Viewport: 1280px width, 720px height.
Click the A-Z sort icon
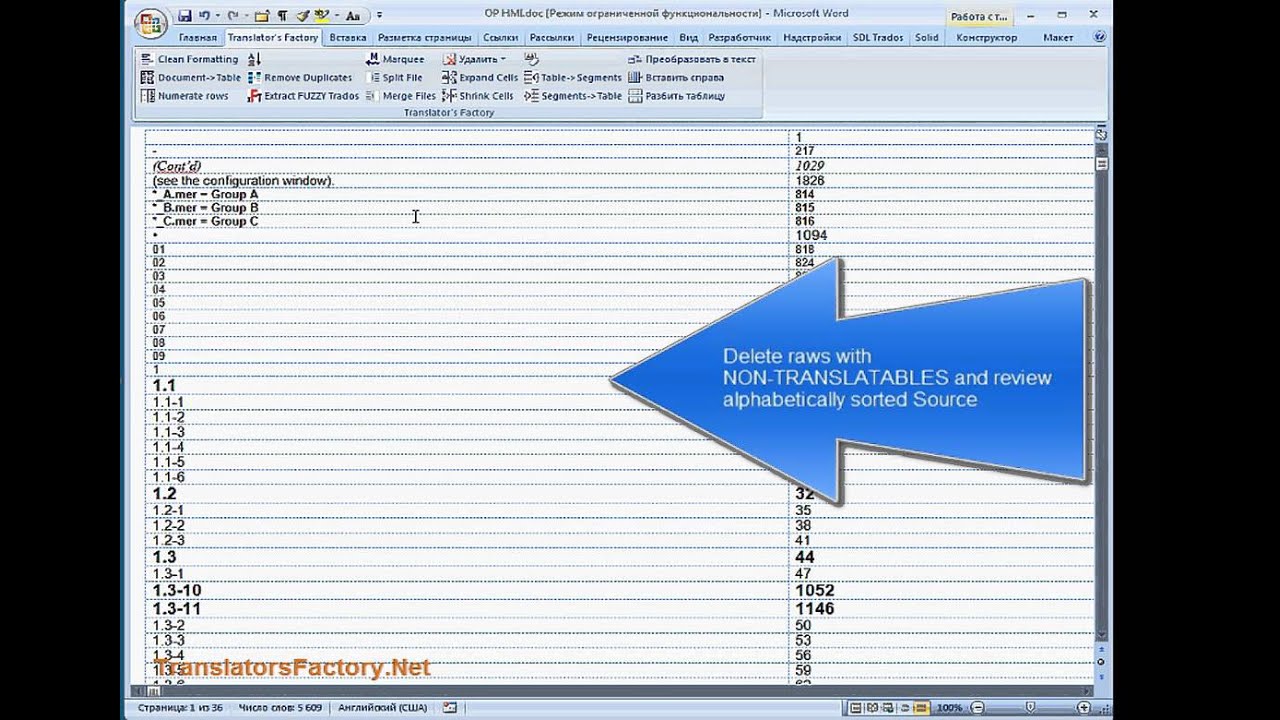point(254,59)
